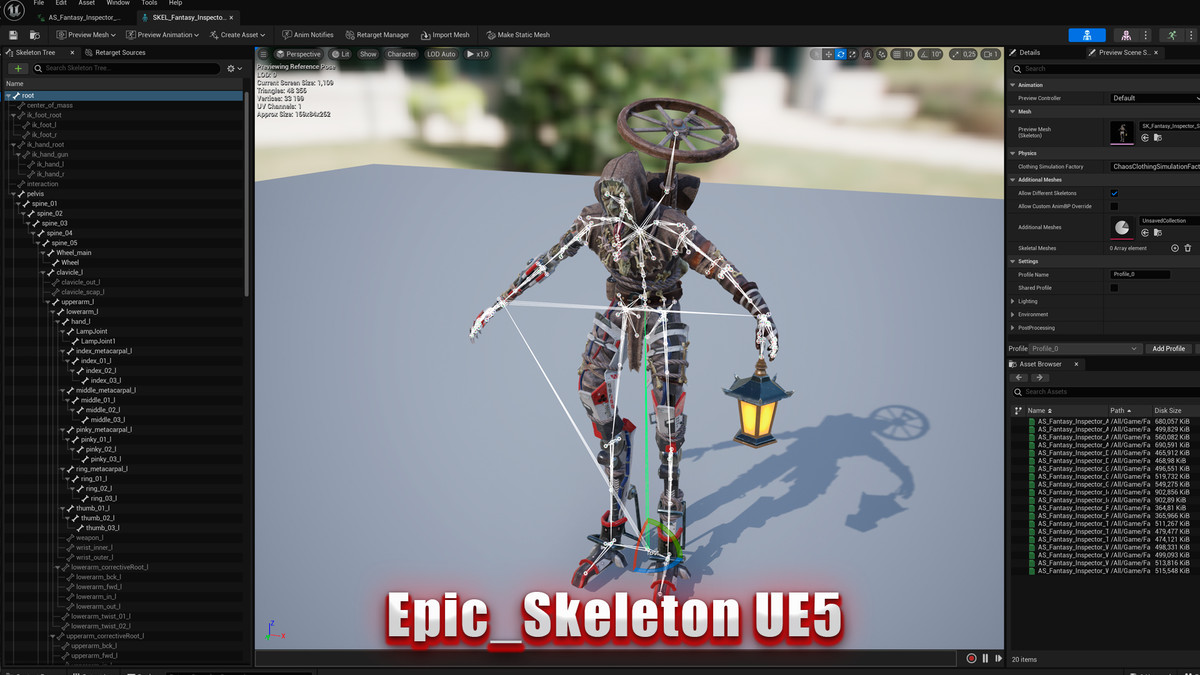Click the Search Skeleton Tree field
1200x675 pixels.
click(130, 69)
